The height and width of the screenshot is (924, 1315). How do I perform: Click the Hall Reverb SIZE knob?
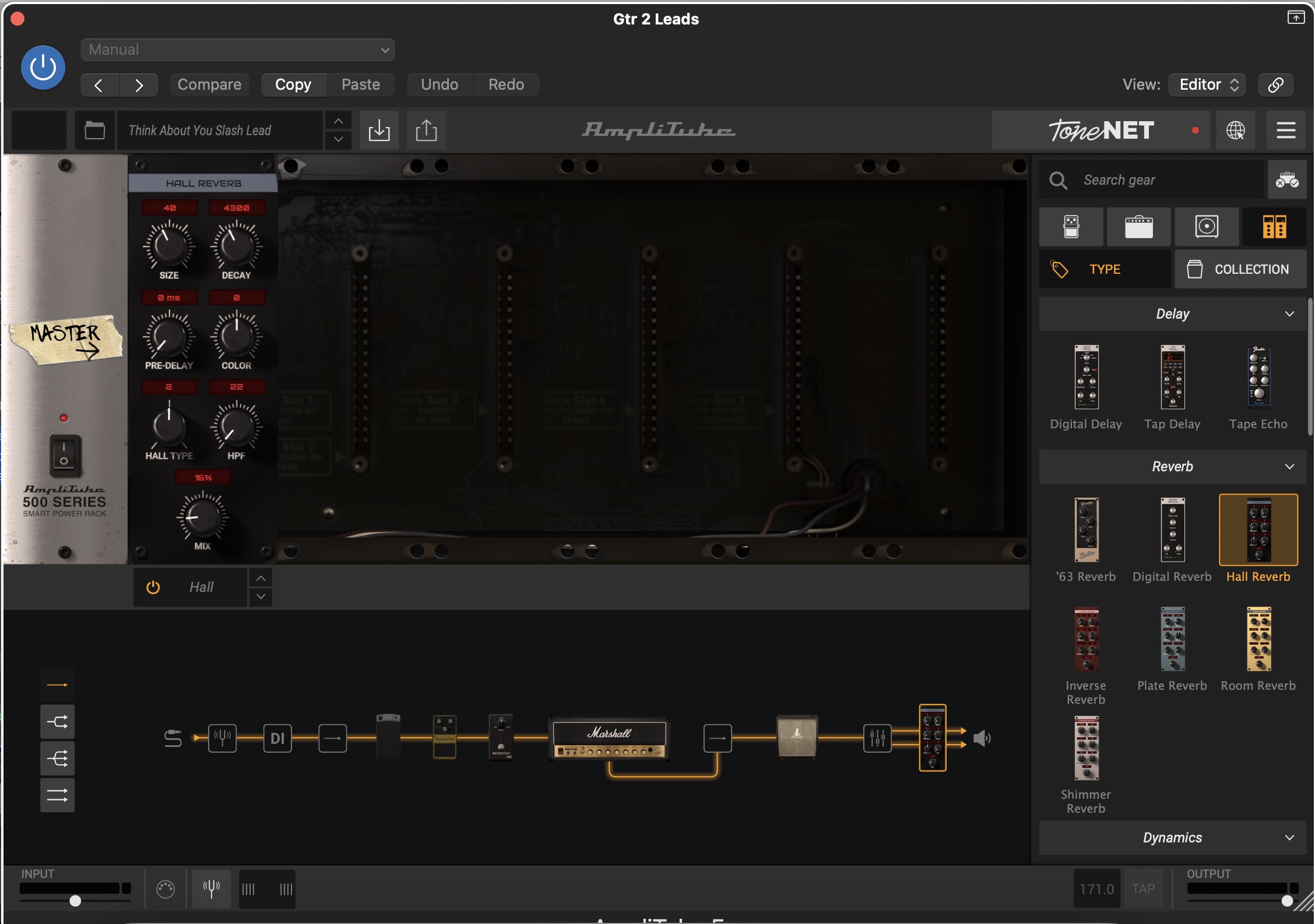pos(169,246)
